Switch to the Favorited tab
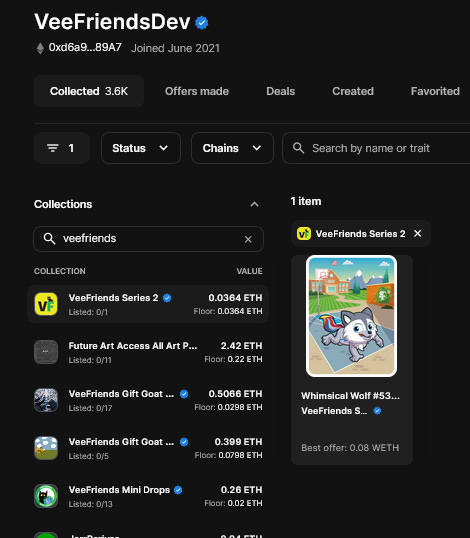470x538 pixels. tap(435, 91)
